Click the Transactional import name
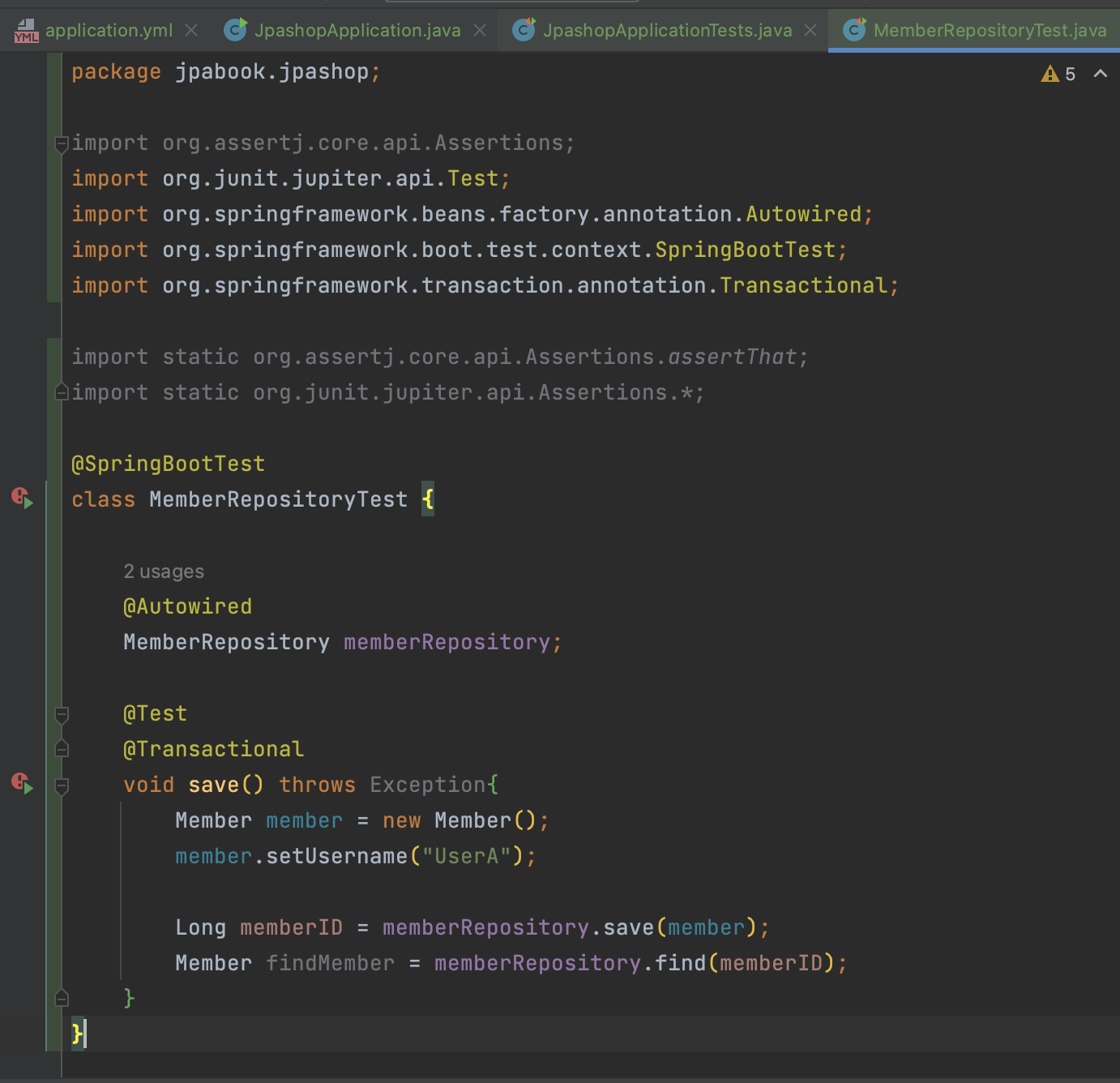This screenshot has width=1120, height=1083. coord(804,285)
